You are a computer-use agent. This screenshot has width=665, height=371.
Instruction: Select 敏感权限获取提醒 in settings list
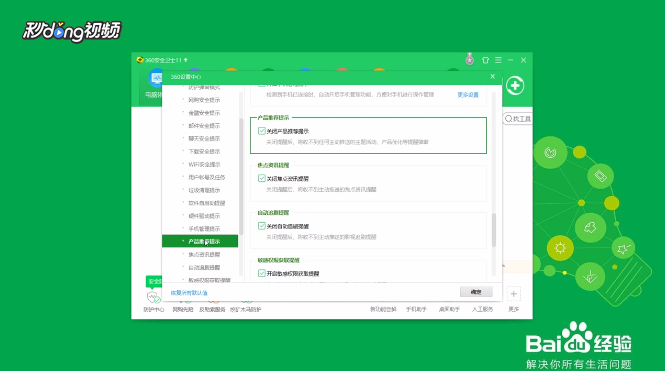point(210,280)
